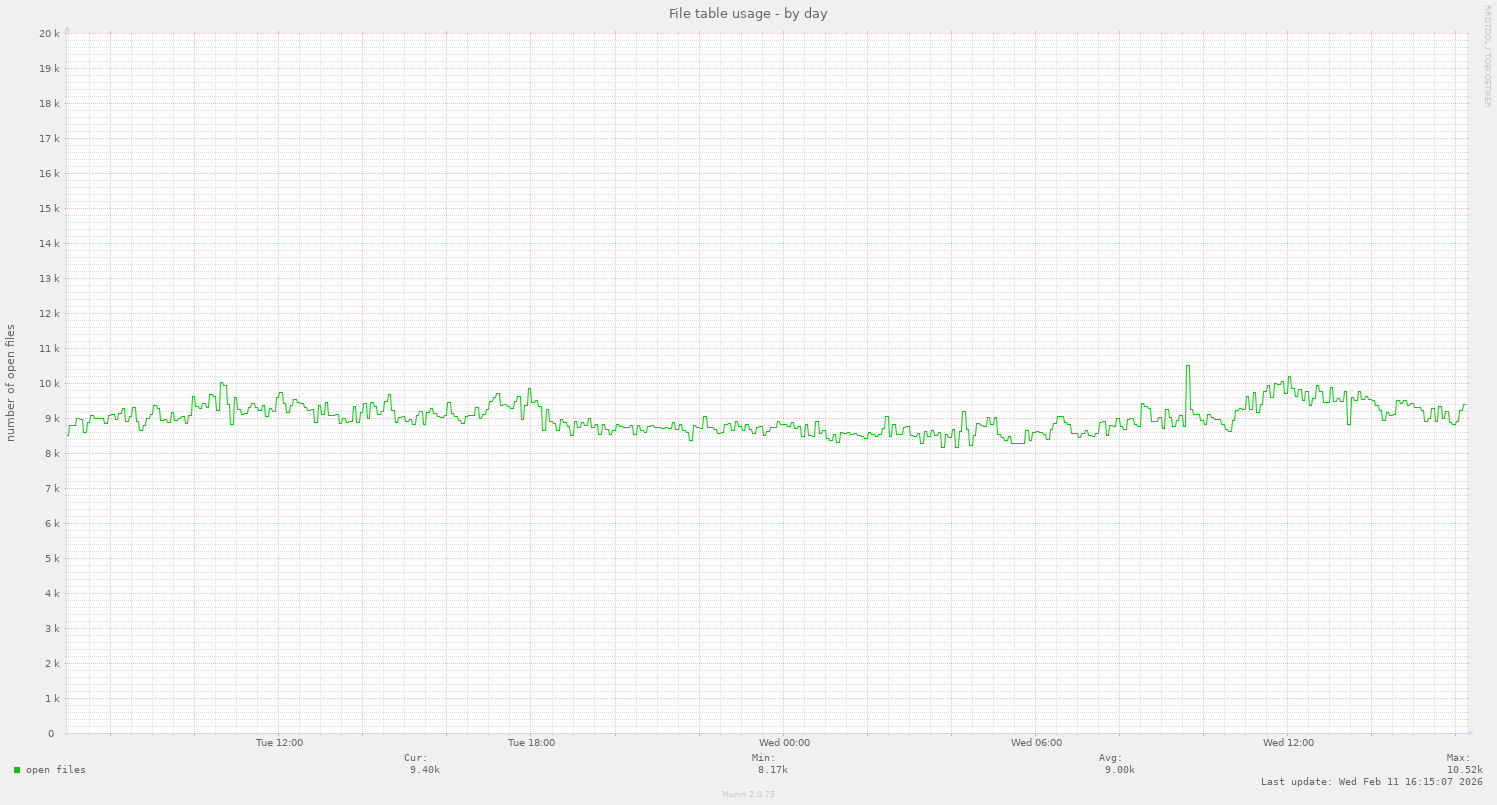Click the Munin 2.0.75 footer text
This screenshot has width=1497, height=805.
747,794
